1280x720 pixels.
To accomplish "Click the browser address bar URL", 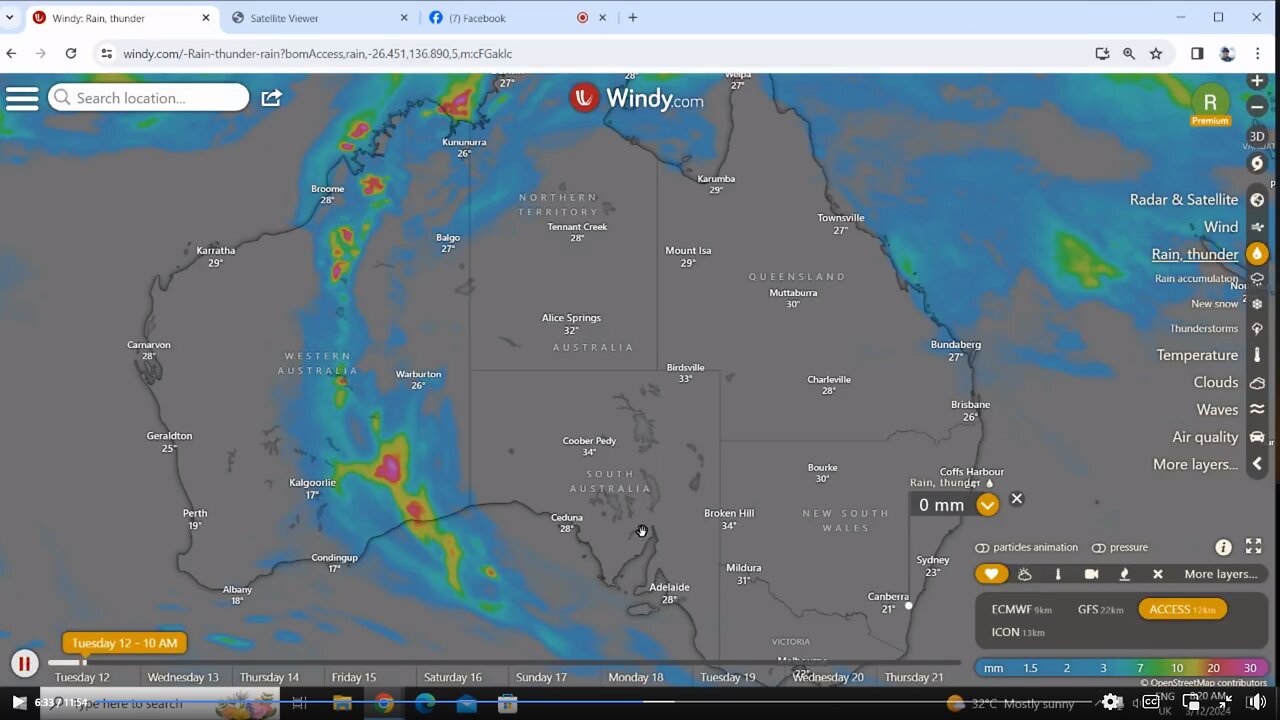I will pyautogui.click(x=317, y=53).
